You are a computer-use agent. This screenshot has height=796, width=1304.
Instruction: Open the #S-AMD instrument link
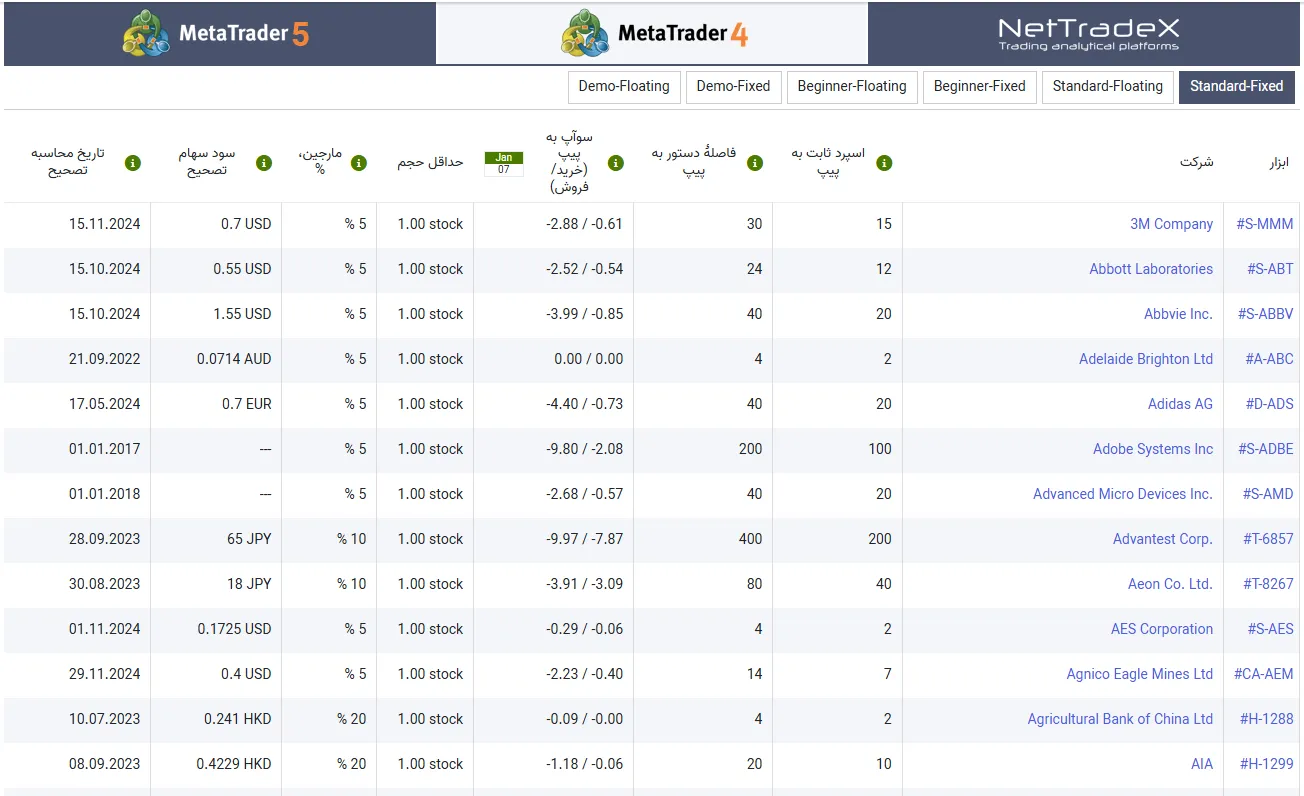(x=1268, y=494)
